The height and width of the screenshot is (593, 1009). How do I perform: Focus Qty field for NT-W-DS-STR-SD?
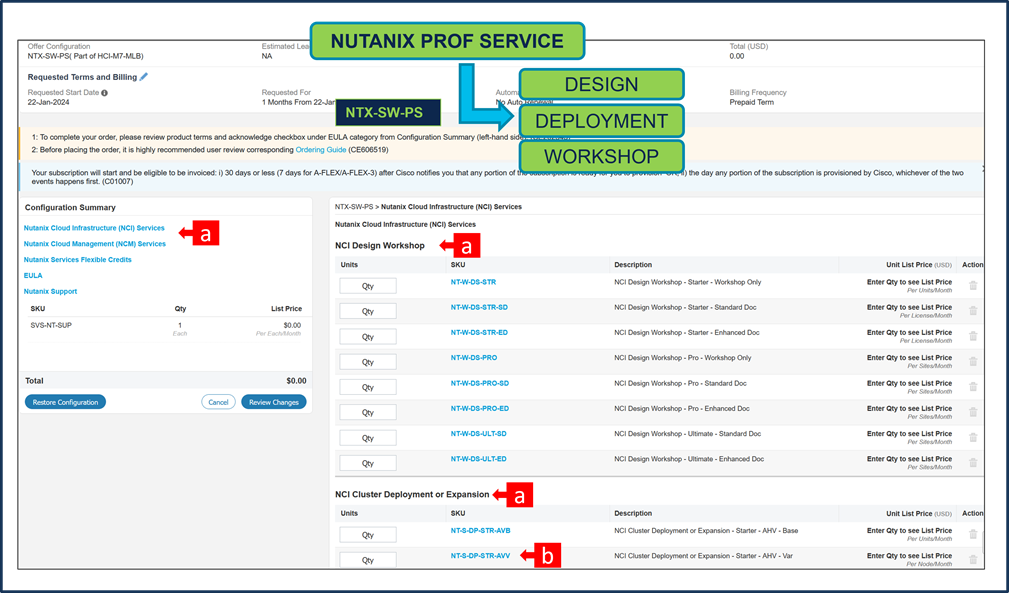click(367, 311)
